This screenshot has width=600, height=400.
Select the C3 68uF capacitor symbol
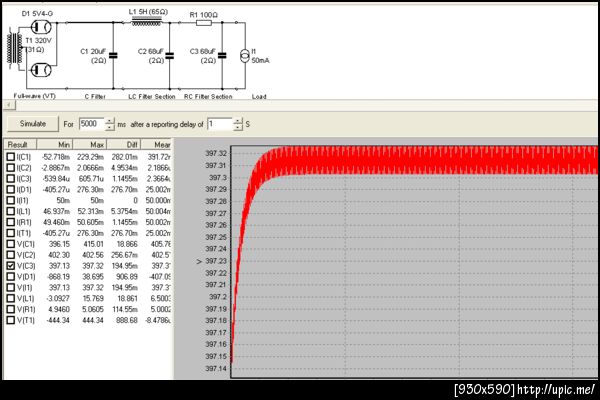click(222, 56)
